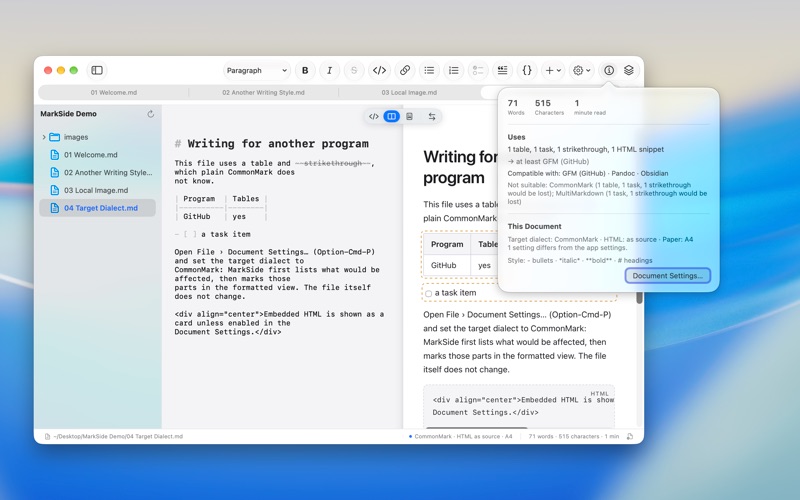Viewport: 800px width, 500px height.
Task: Switch to the formatted preview-only view button
Action: [x=409, y=116]
